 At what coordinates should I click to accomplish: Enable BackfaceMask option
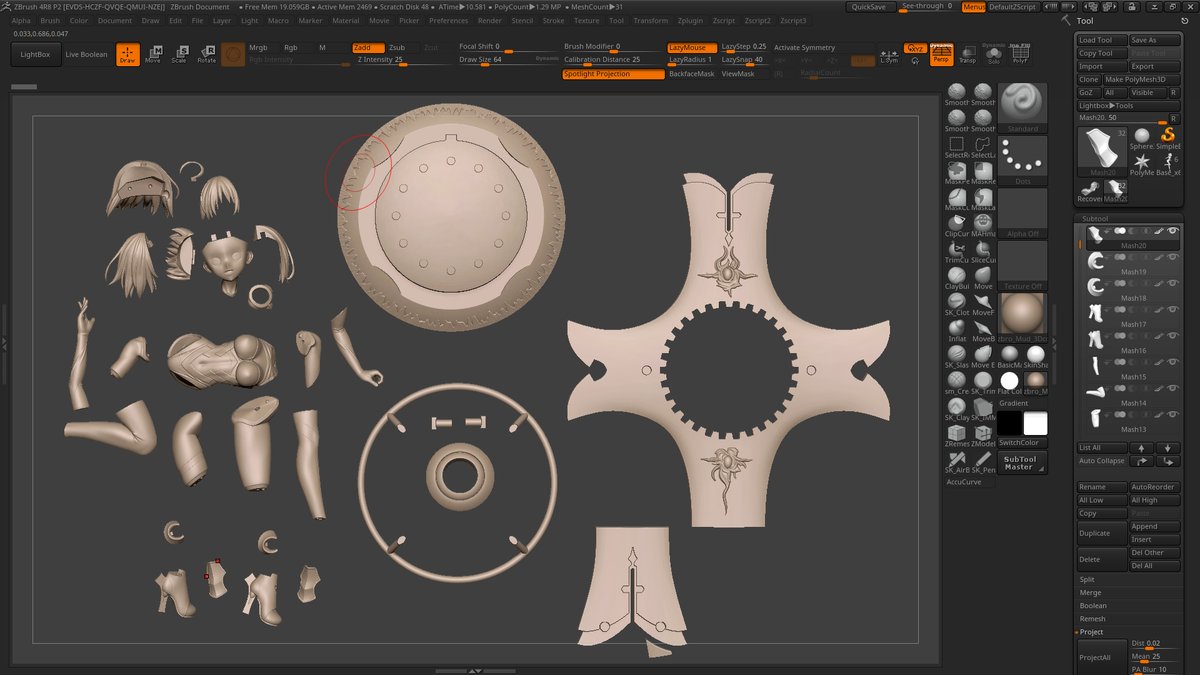[x=691, y=74]
